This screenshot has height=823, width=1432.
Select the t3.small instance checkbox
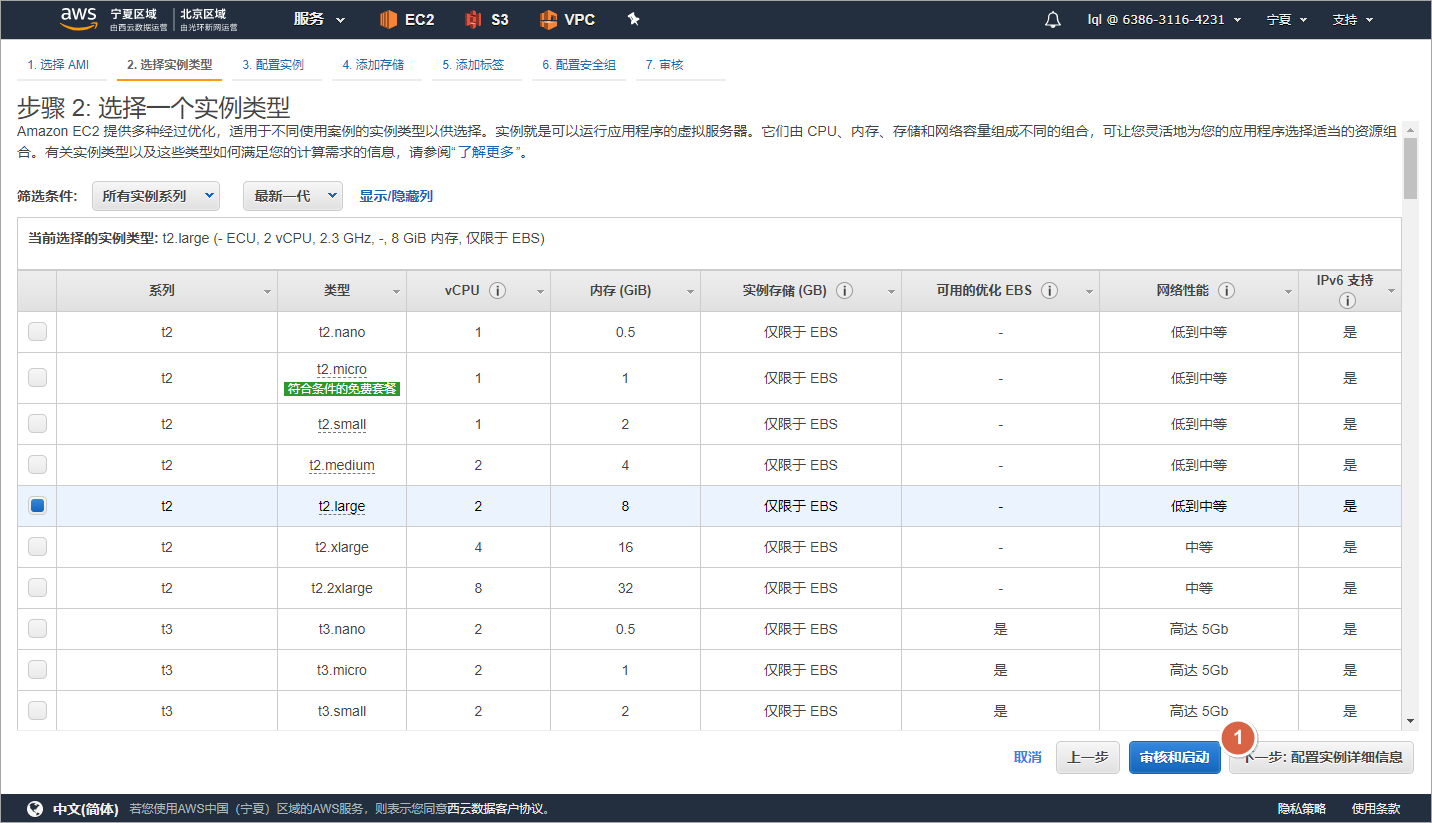[x=37, y=711]
